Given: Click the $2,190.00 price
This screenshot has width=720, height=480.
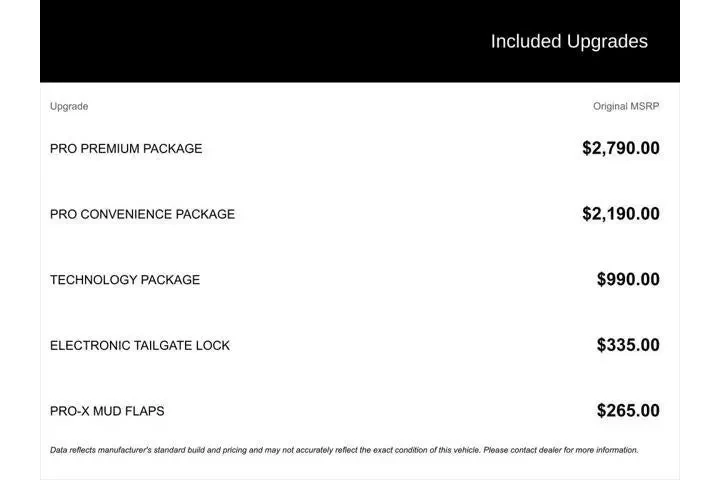Looking at the screenshot, I should point(620,214).
